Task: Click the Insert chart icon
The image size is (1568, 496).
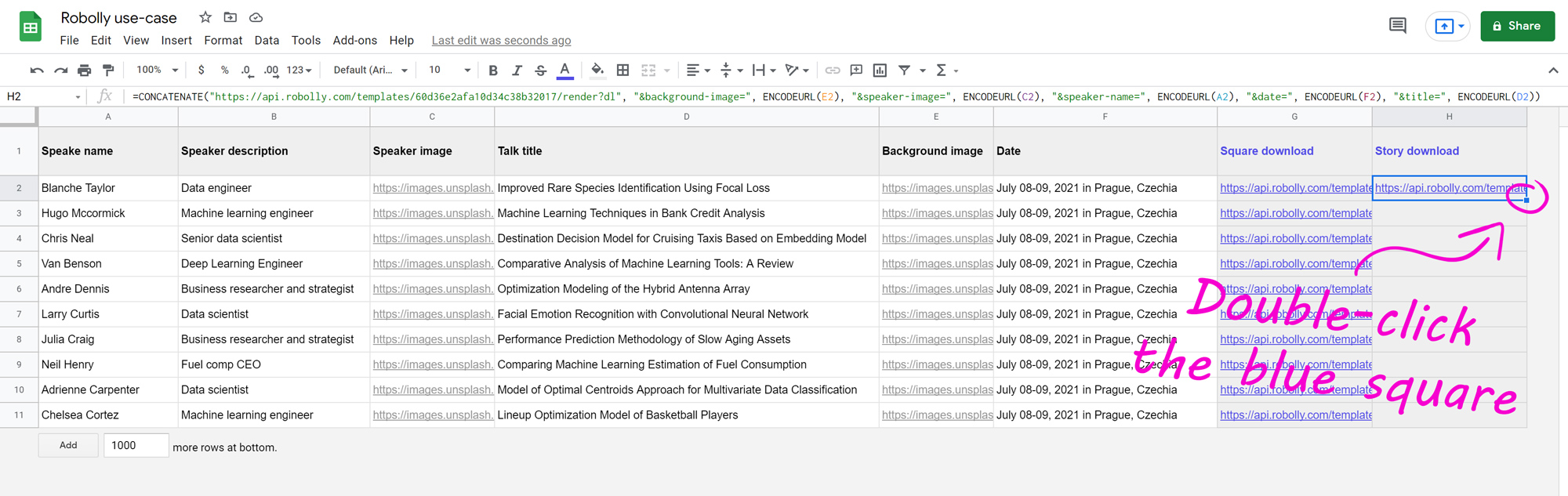Action: pyautogui.click(x=880, y=71)
